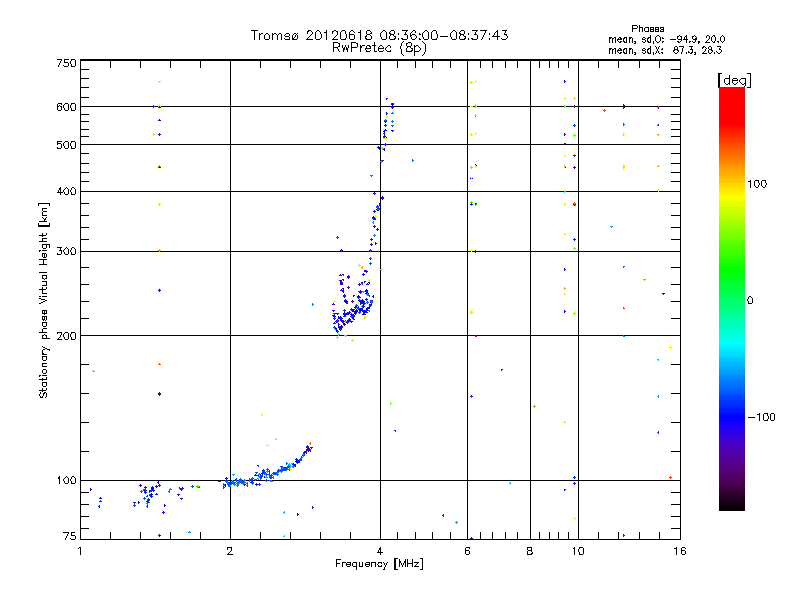Click the '400' y-axis tick label
Image resolution: width=800 pixels, height=600 pixels.
tap(67, 191)
